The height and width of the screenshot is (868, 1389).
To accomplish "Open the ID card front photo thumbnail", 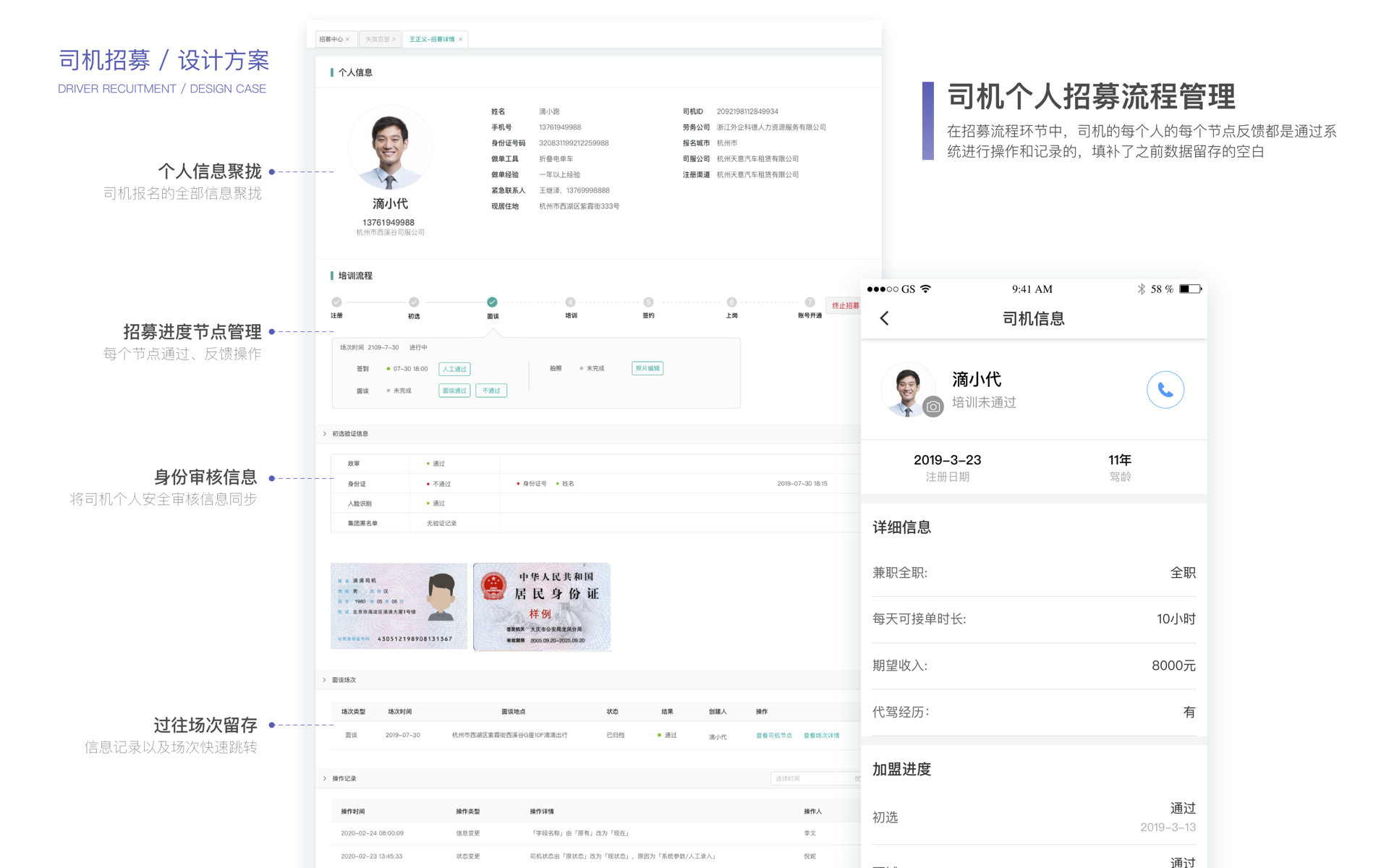I will (x=399, y=606).
